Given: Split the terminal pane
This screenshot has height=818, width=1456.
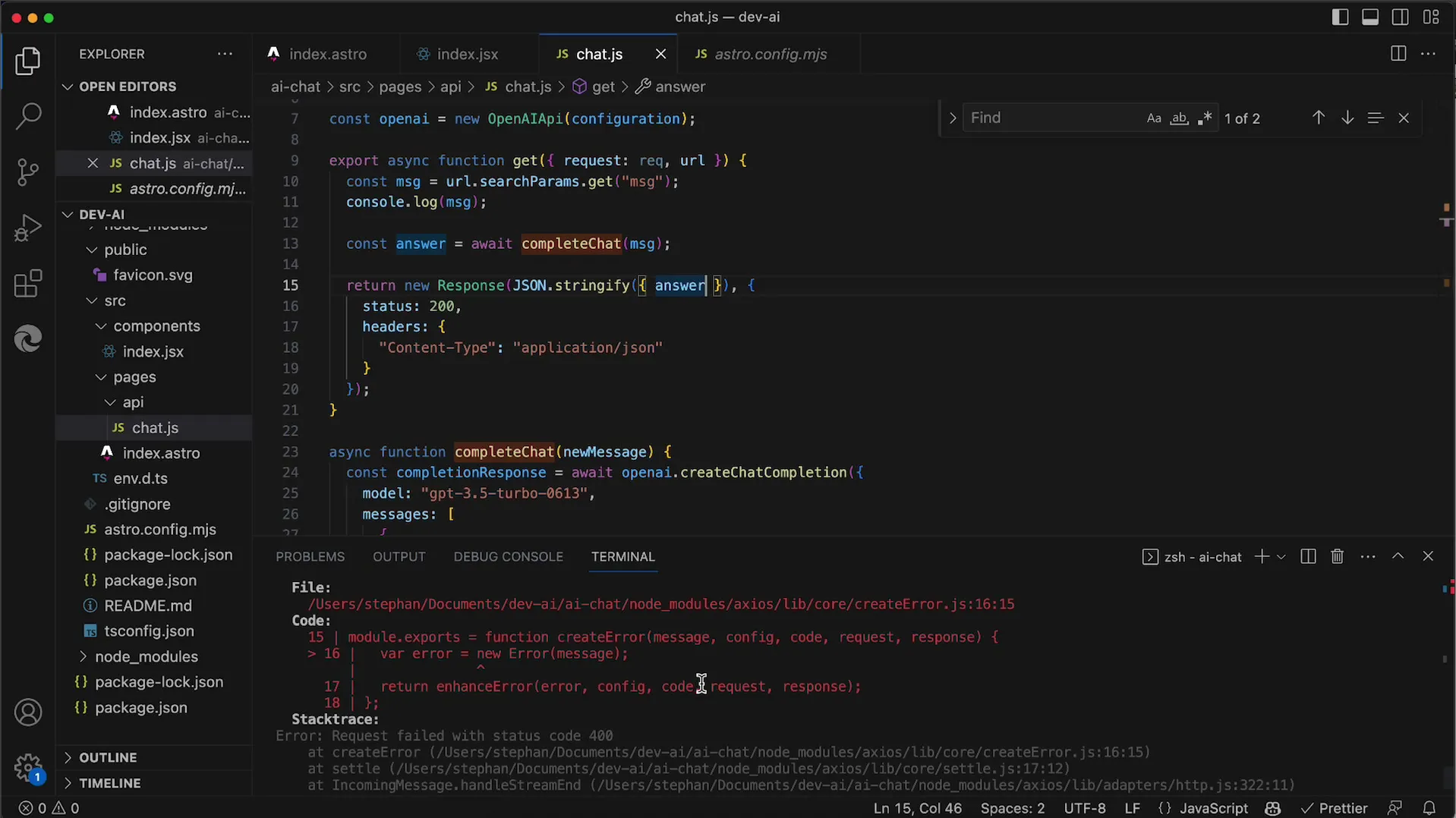Looking at the screenshot, I should (x=1308, y=557).
